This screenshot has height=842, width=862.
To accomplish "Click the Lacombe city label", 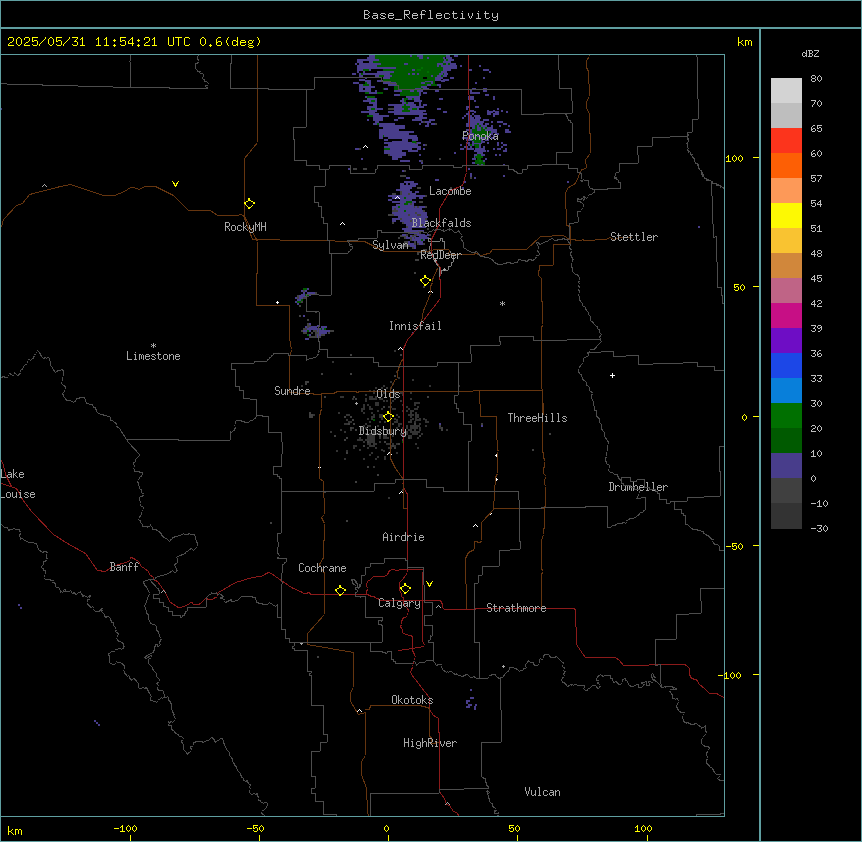I will coord(450,191).
